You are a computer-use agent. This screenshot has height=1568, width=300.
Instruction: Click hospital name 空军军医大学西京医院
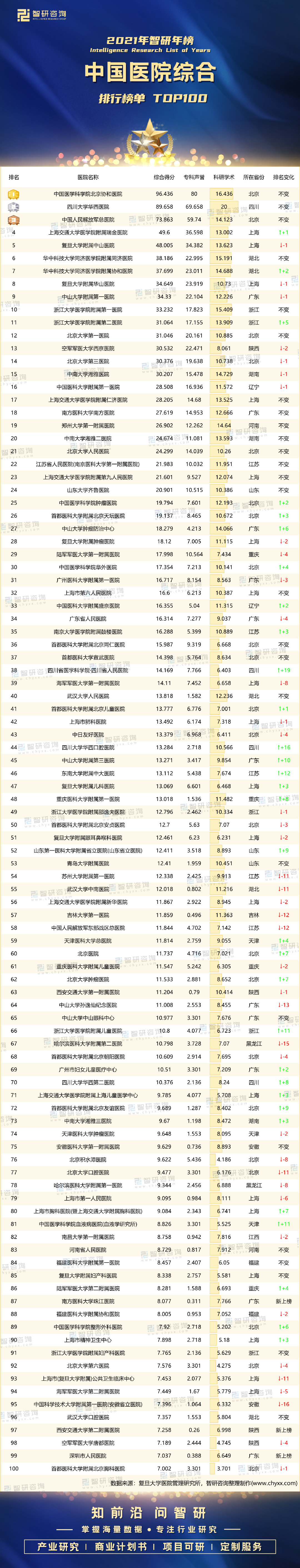(88, 349)
